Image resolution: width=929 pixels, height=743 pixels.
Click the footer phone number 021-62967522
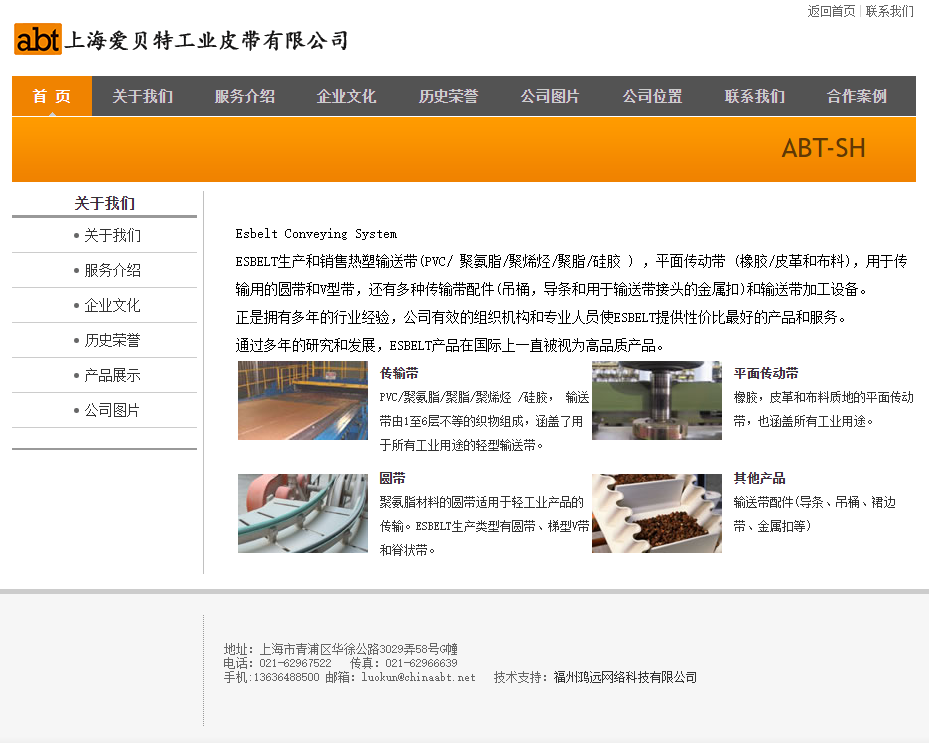(295, 663)
